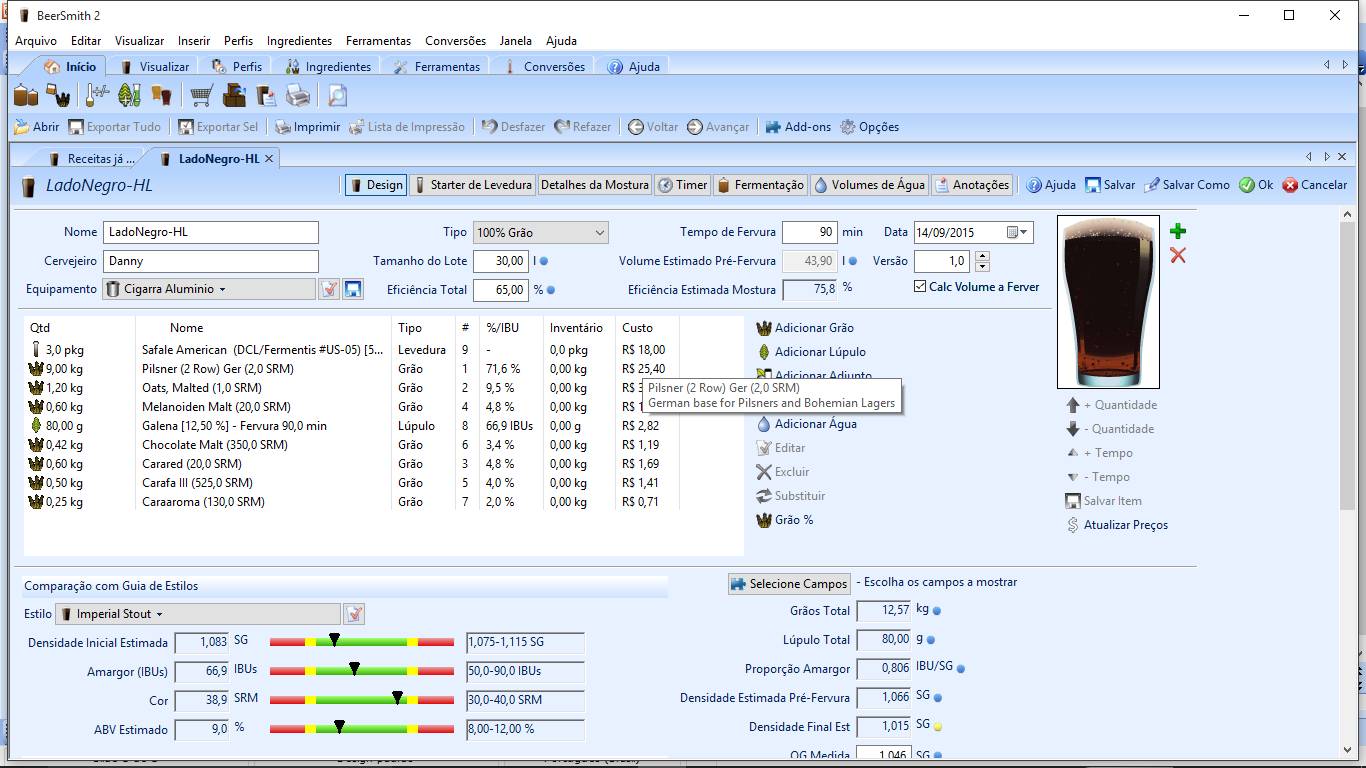Click the Amargor (IBUs) range bar
Image resolution: width=1366 pixels, height=768 pixels.
point(361,670)
